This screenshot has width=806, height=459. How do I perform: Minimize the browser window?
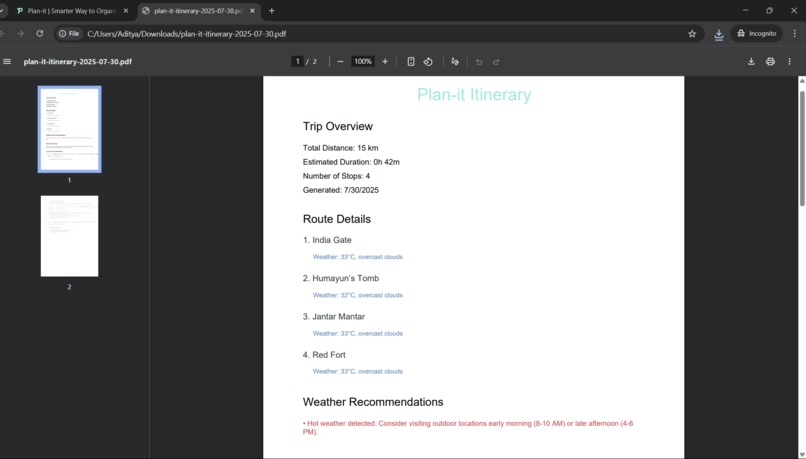tap(745, 10)
